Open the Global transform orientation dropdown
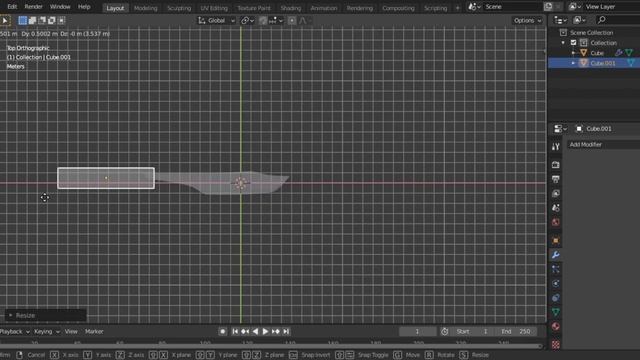This screenshot has height=360, width=640. click(216, 20)
